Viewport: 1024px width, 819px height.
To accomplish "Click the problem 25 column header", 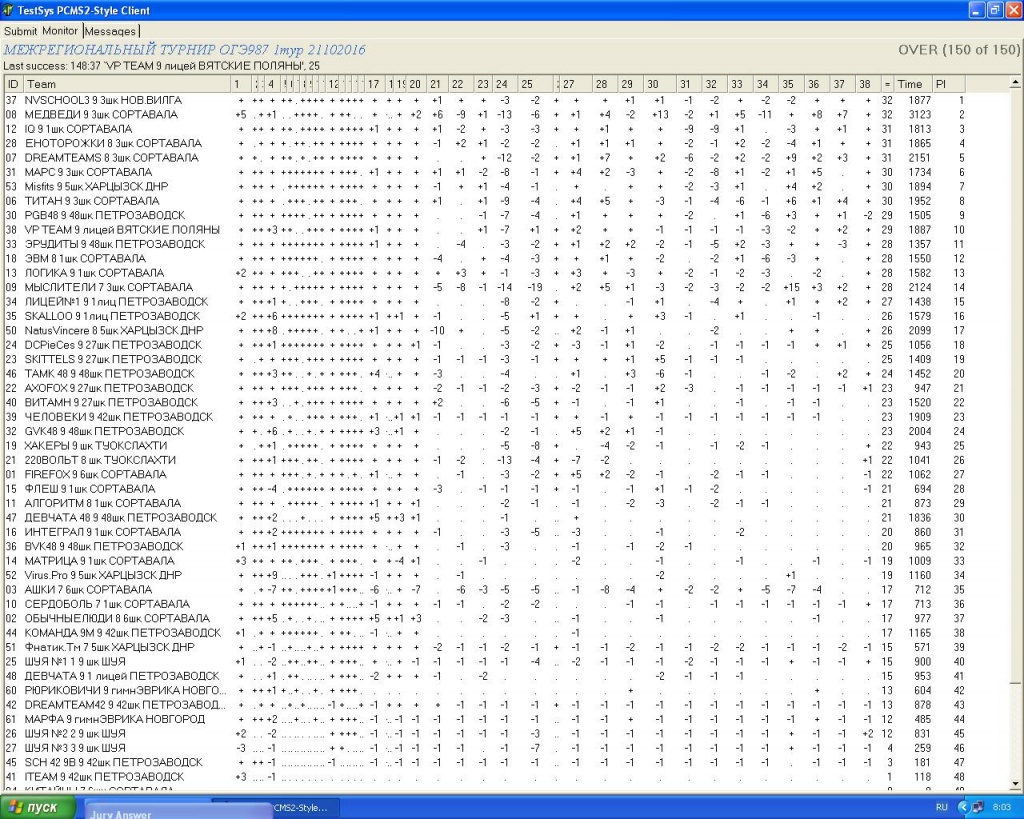I will (x=536, y=84).
